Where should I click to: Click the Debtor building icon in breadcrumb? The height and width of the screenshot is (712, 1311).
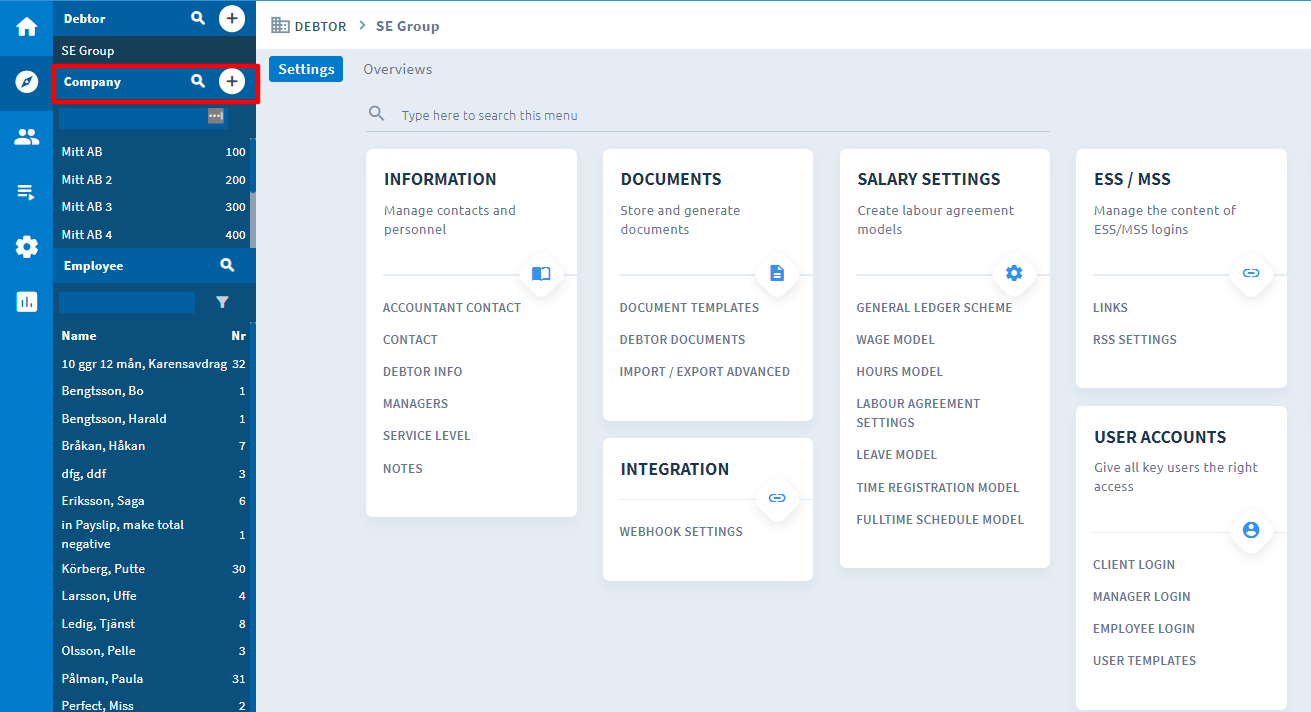(280, 26)
